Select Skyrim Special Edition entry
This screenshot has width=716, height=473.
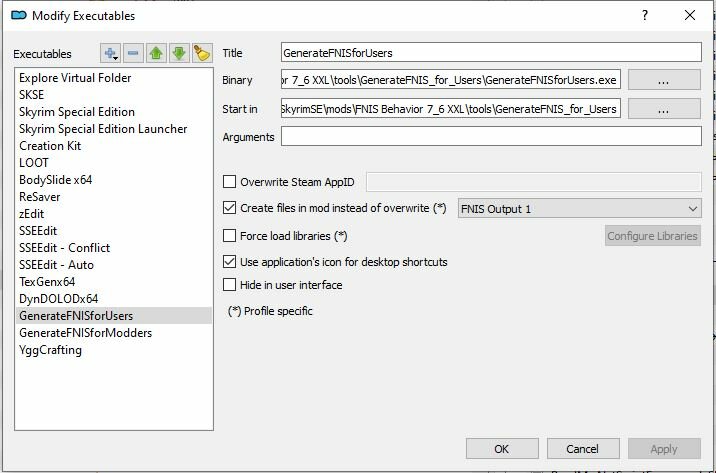click(114, 112)
